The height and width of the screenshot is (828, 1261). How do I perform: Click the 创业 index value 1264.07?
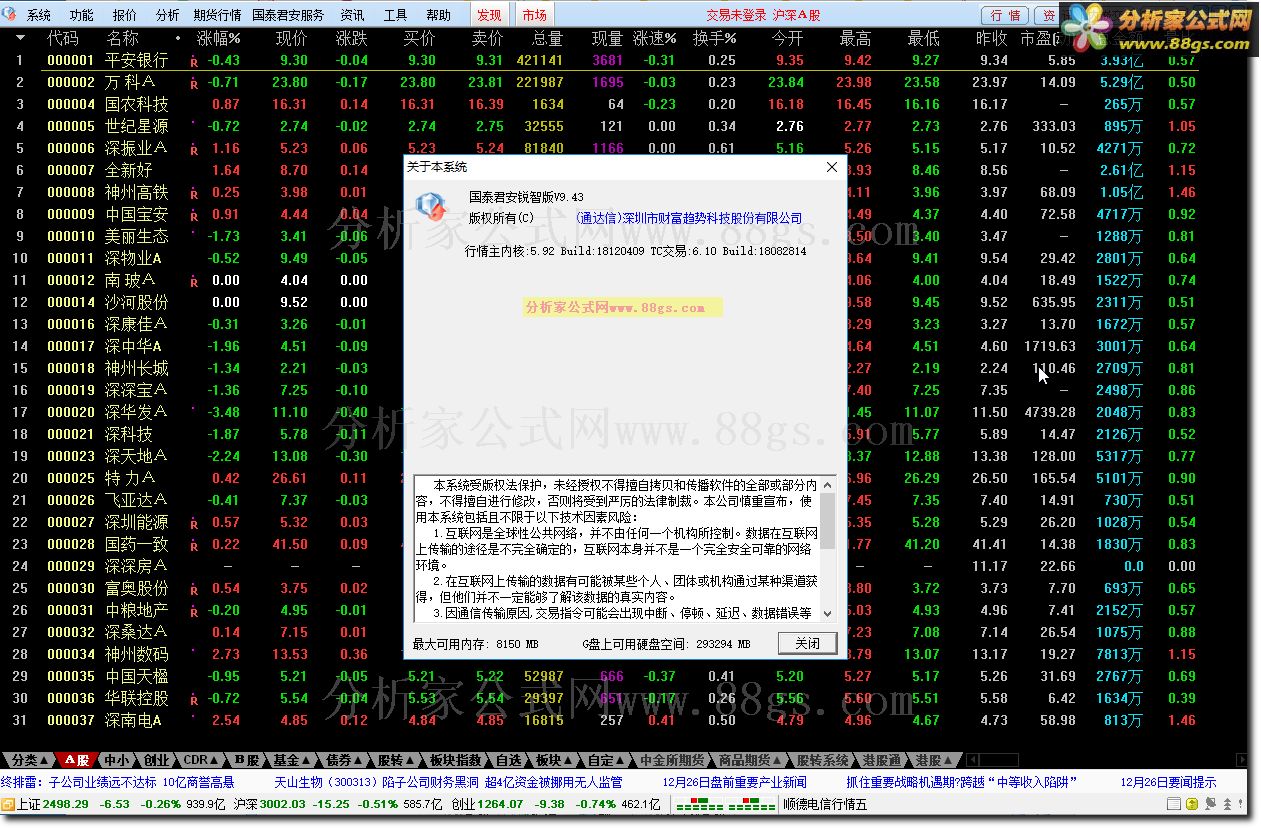tap(501, 804)
